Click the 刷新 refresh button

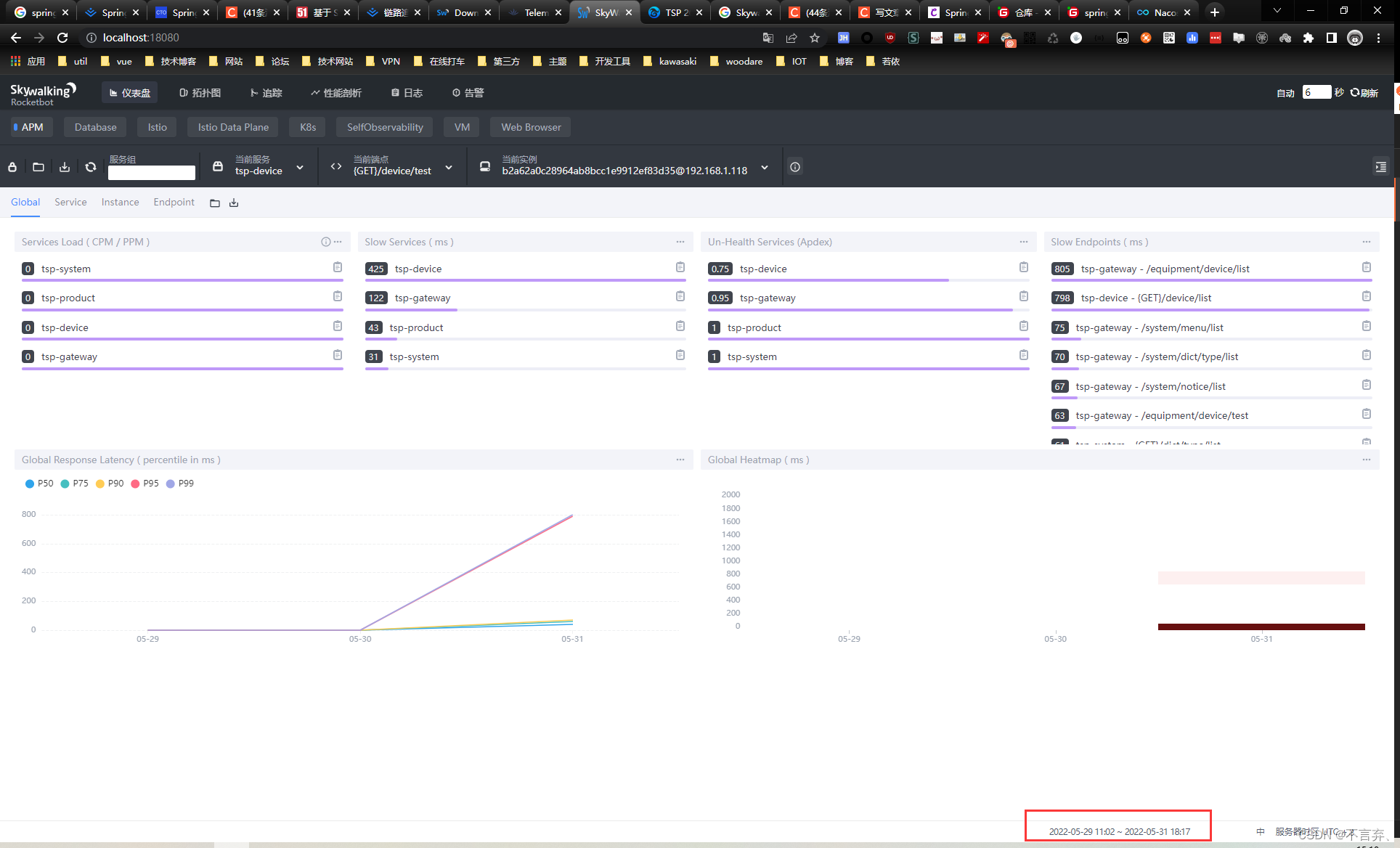tap(1364, 93)
